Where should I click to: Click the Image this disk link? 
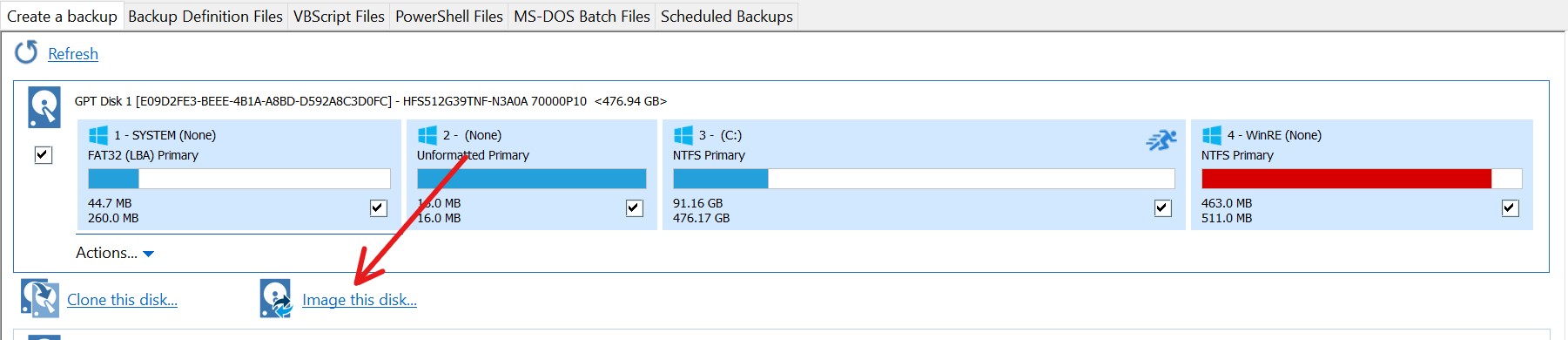click(x=360, y=300)
